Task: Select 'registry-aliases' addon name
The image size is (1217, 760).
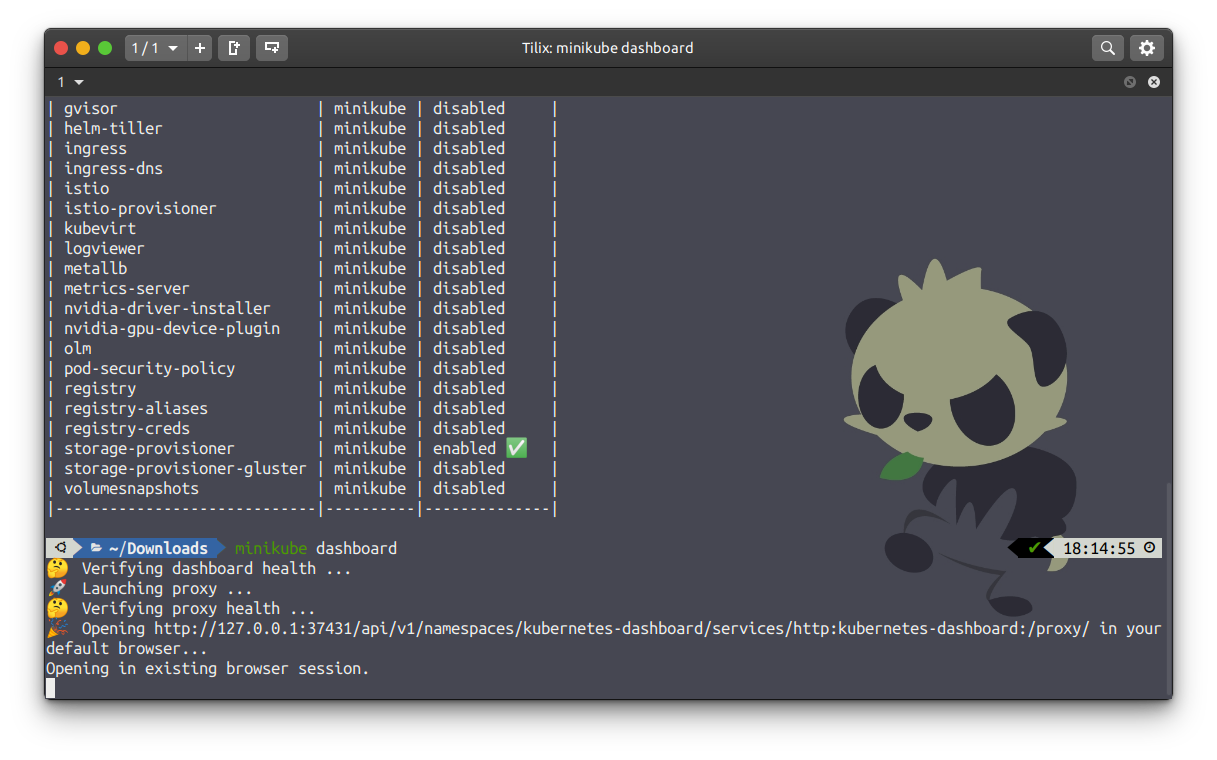Action: tap(136, 408)
